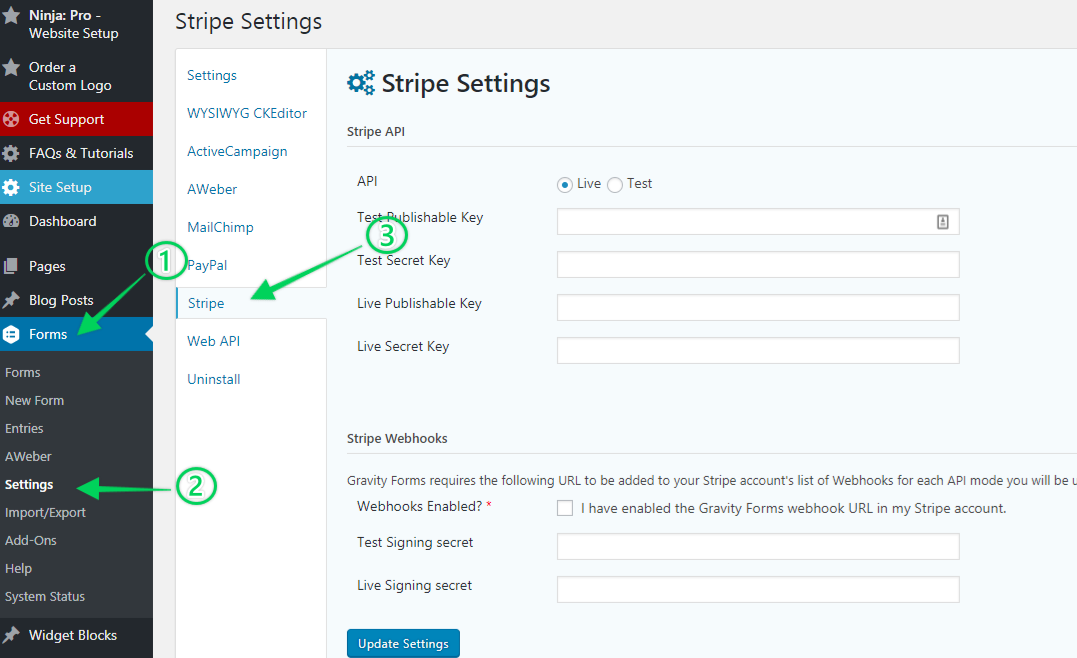This screenshot has height=658, width=1077.
Task: Open FAQs & Tutorials menu item
Action: coord(76,153)
